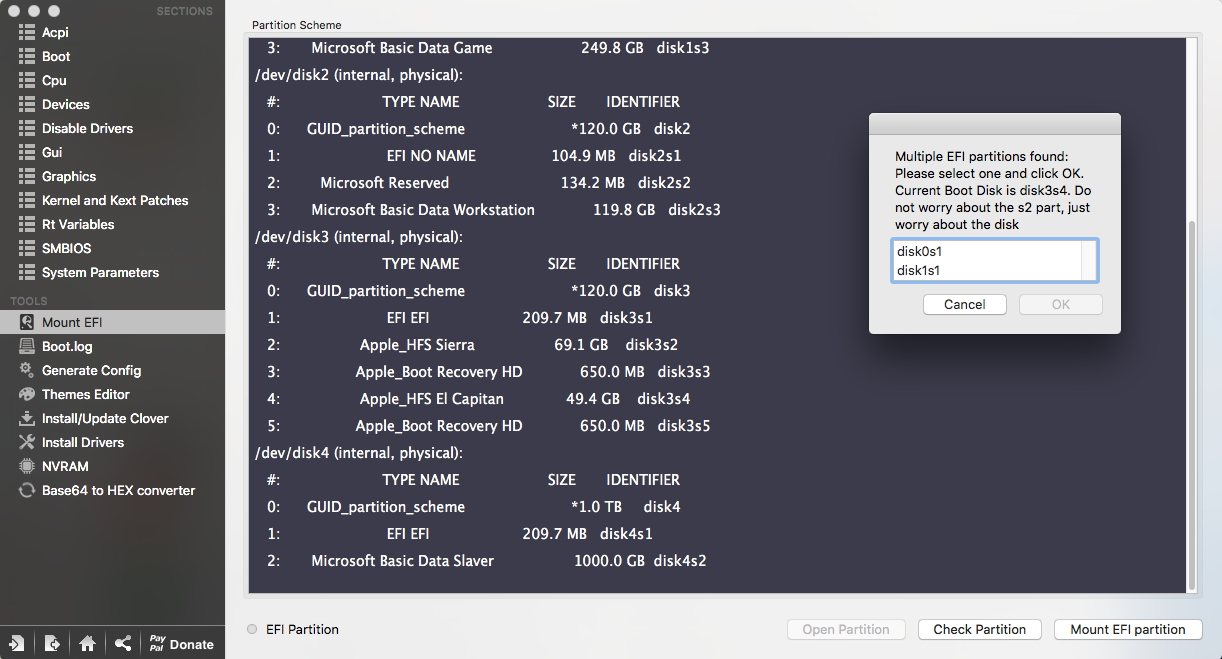Click the Base64 to HEX converter icon

[27, 490]
